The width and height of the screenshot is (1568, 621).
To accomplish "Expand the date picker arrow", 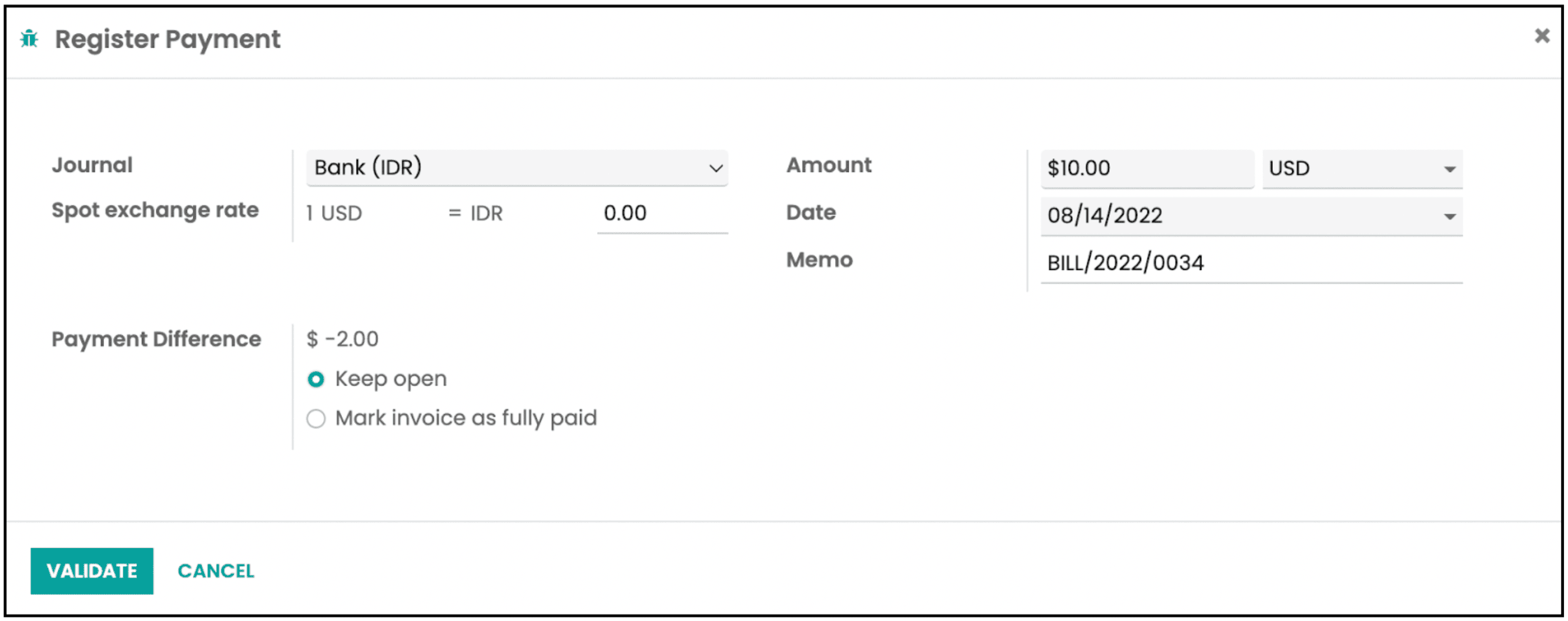I will pos(1449,216).
